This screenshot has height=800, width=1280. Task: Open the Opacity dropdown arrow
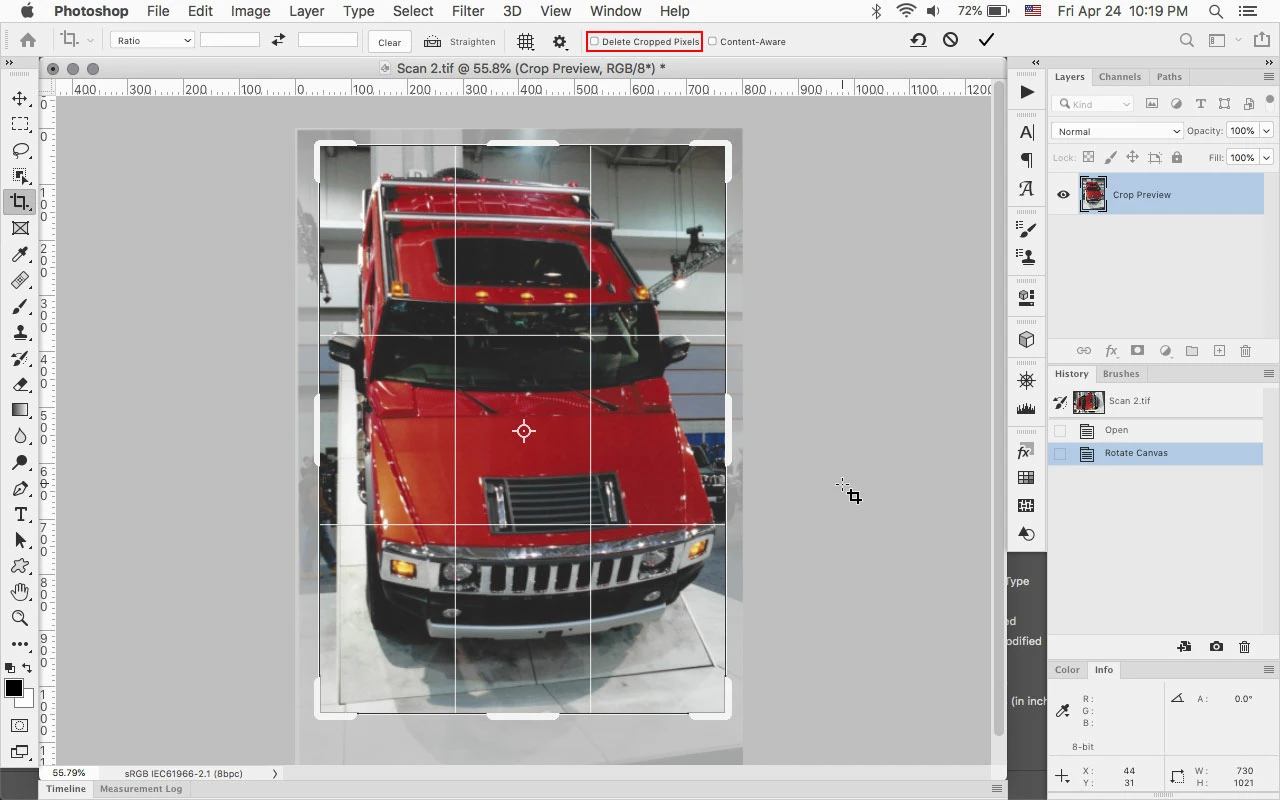(1267, 131)
